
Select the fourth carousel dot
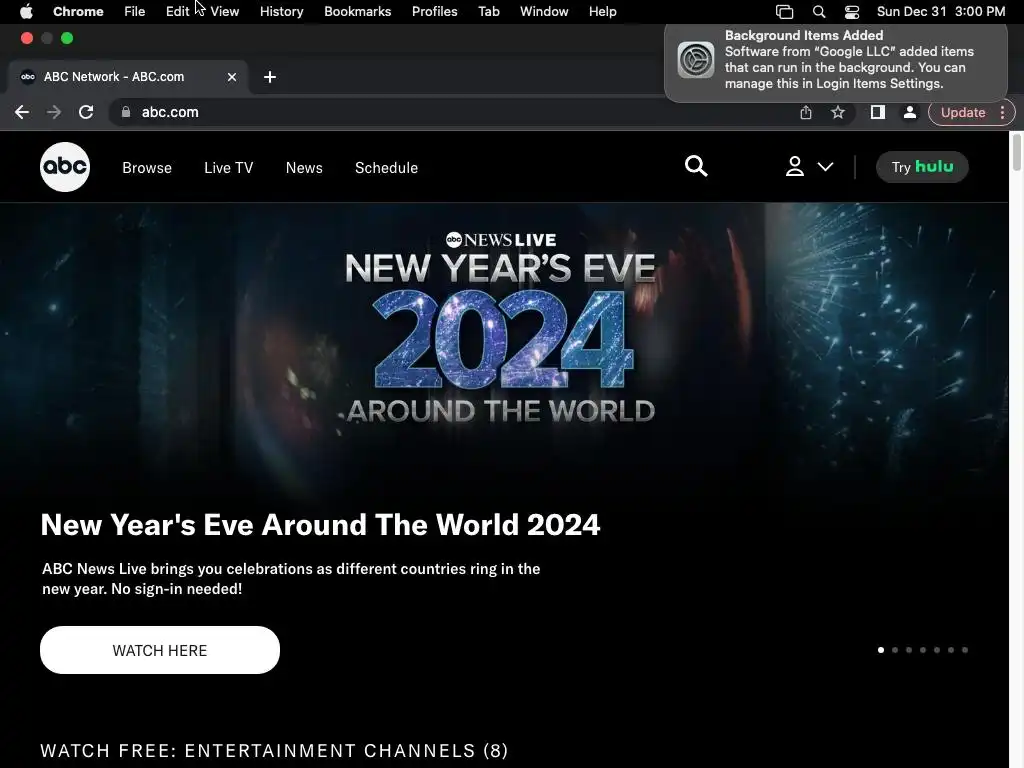pyautogui.click(x=923, y=650)
